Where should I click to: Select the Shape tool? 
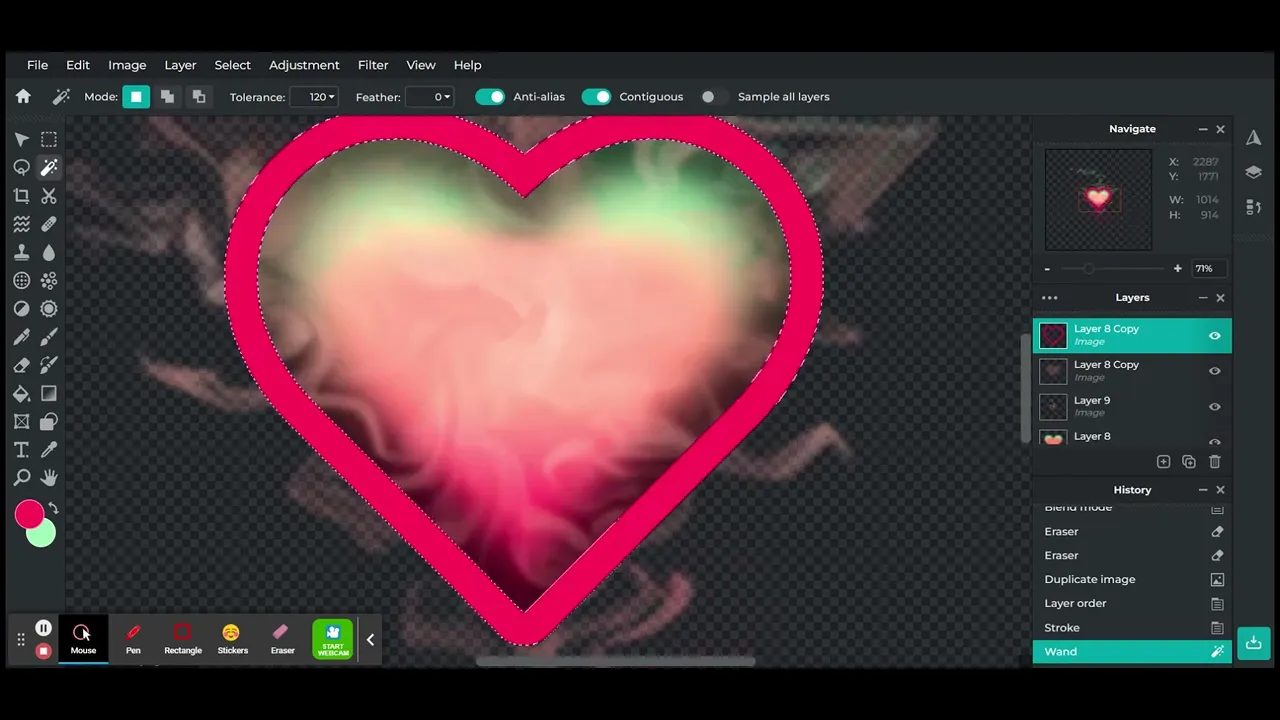coord(49,422)
